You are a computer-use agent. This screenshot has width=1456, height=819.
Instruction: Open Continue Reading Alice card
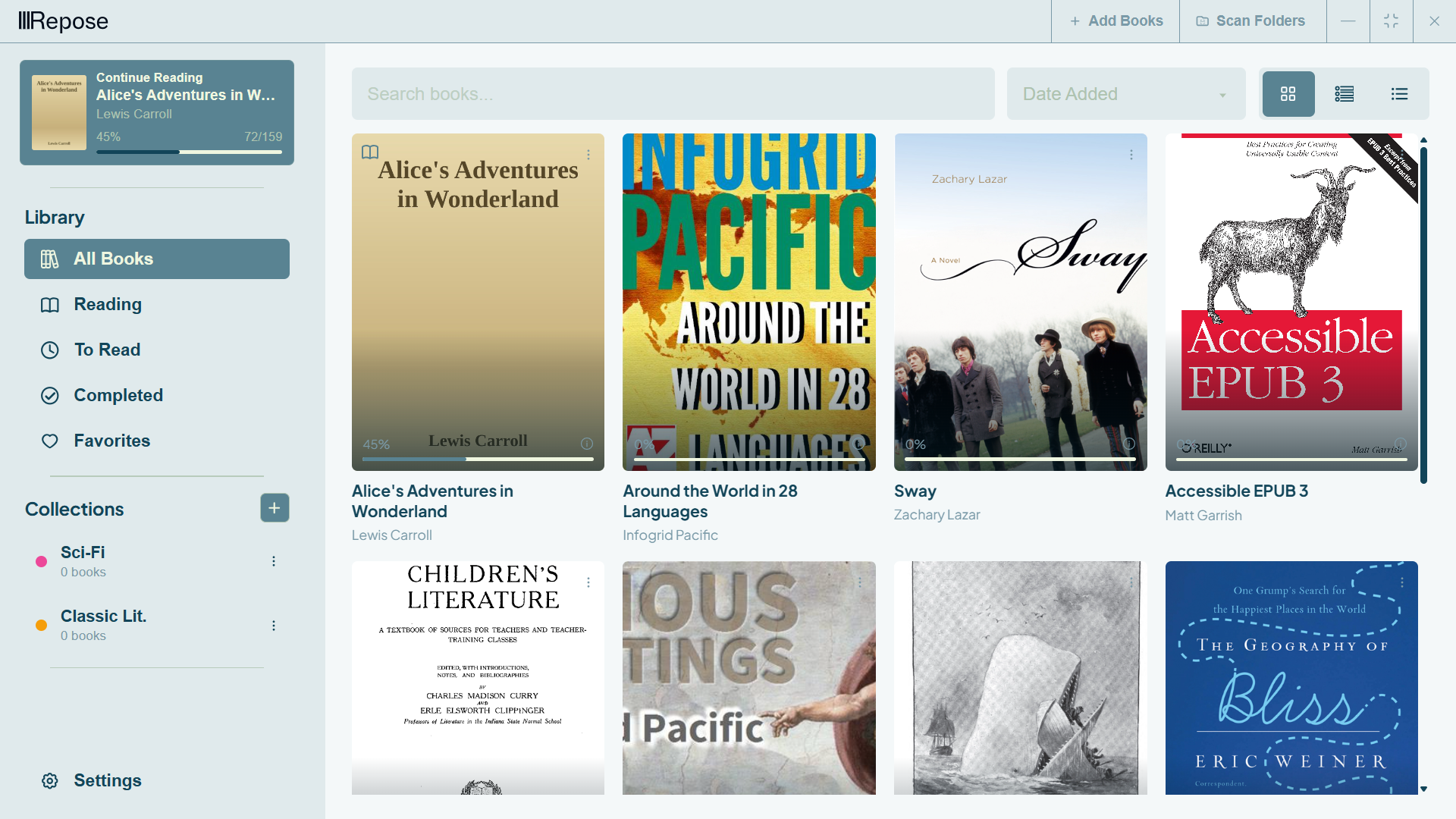tap(157, 112)
